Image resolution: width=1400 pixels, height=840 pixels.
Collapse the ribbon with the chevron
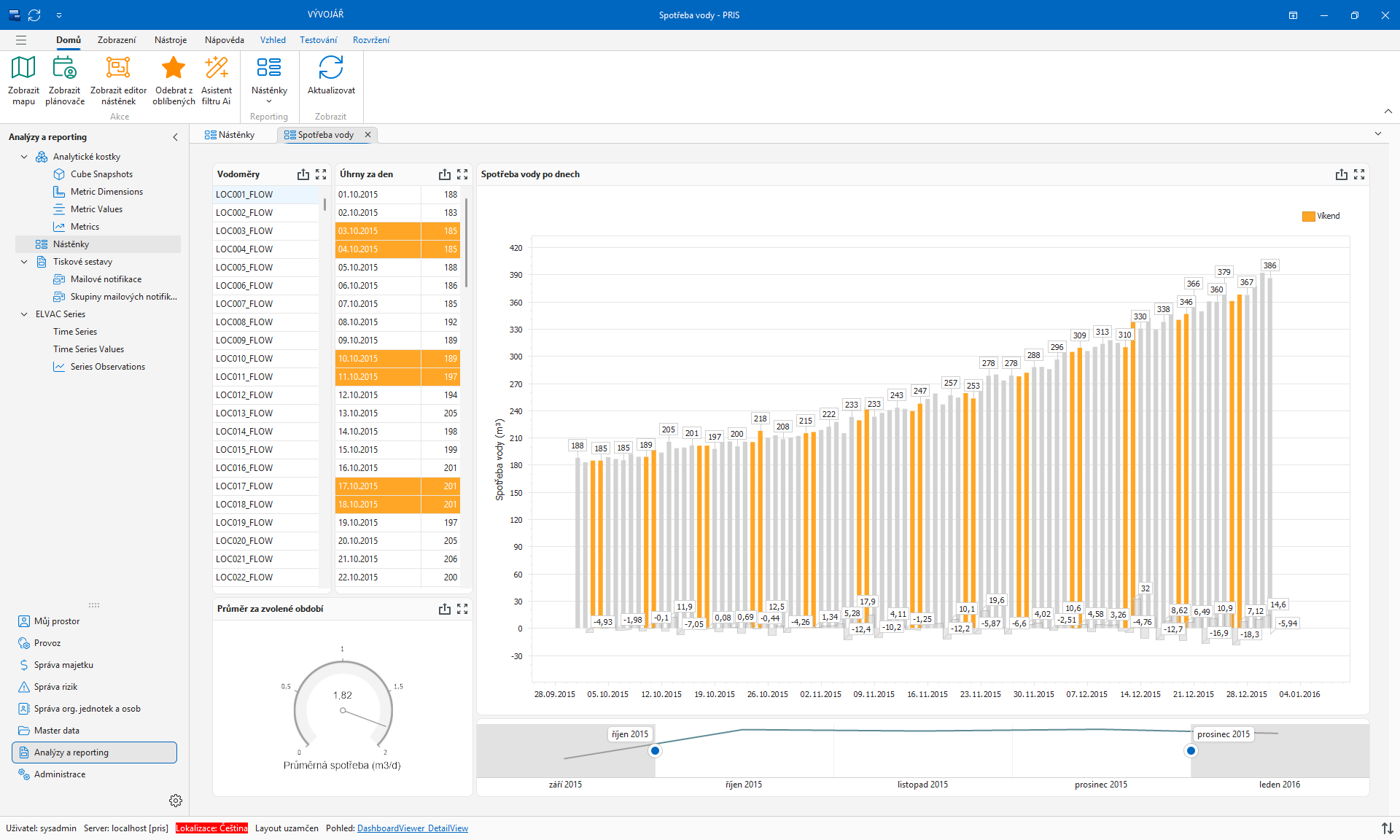pos(1388,112)
